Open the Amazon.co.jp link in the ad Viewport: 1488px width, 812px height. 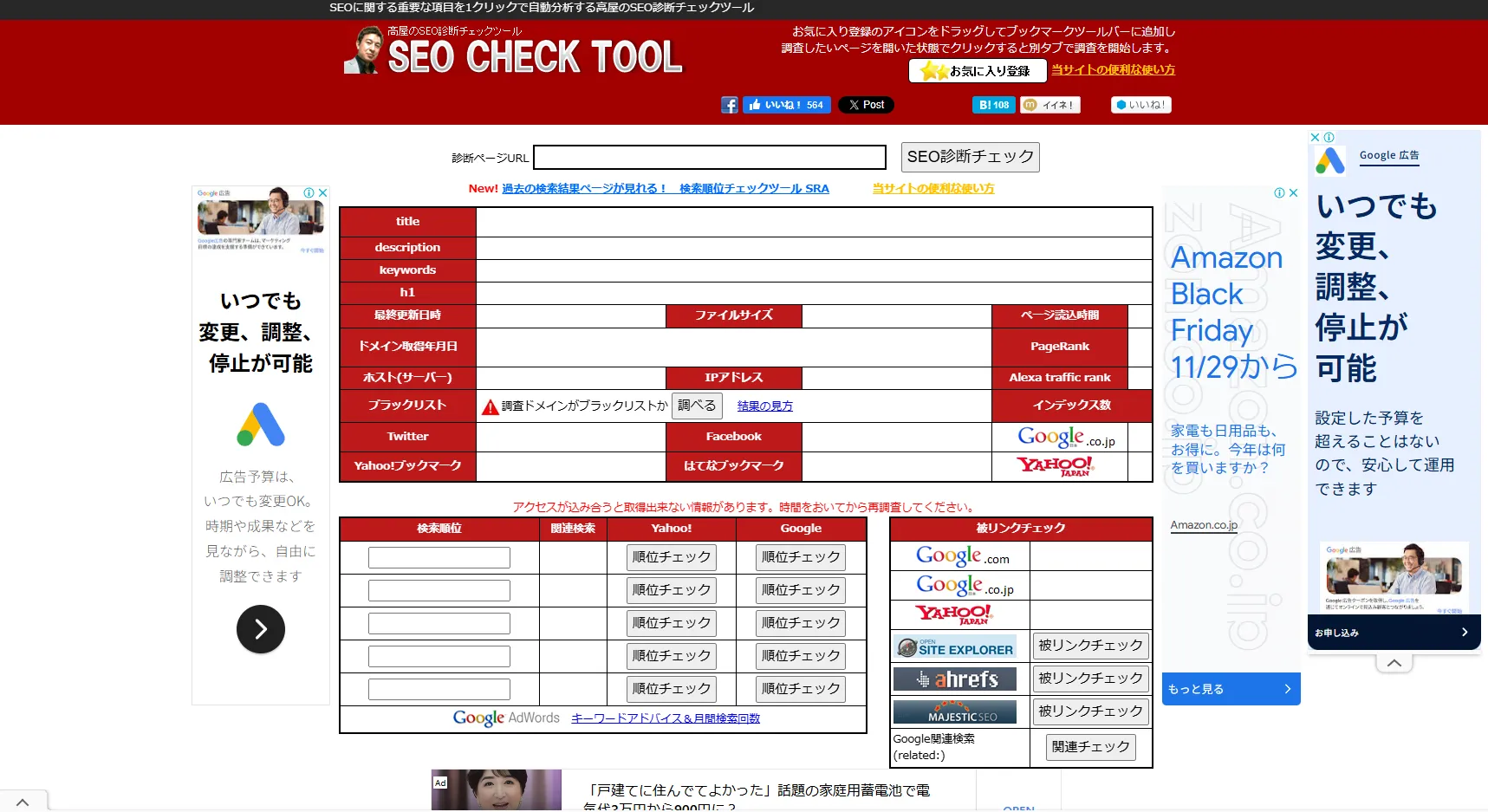coord(1204,525)
